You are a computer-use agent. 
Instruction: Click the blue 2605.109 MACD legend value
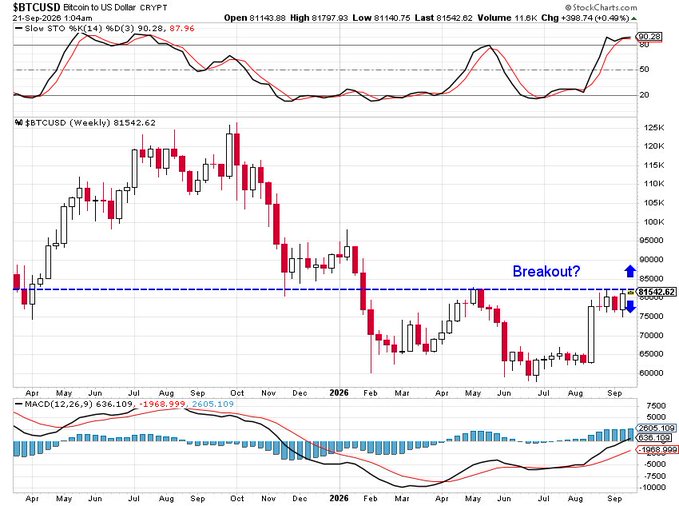click(x=213, y=404)
